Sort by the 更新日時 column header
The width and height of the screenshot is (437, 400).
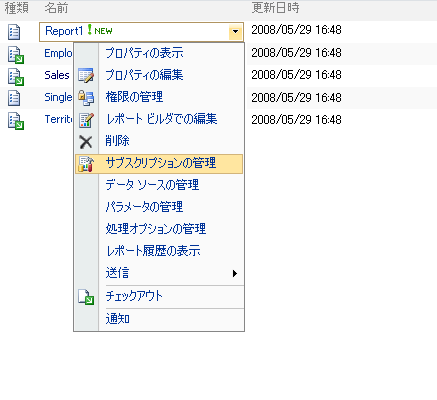(275, 8)
